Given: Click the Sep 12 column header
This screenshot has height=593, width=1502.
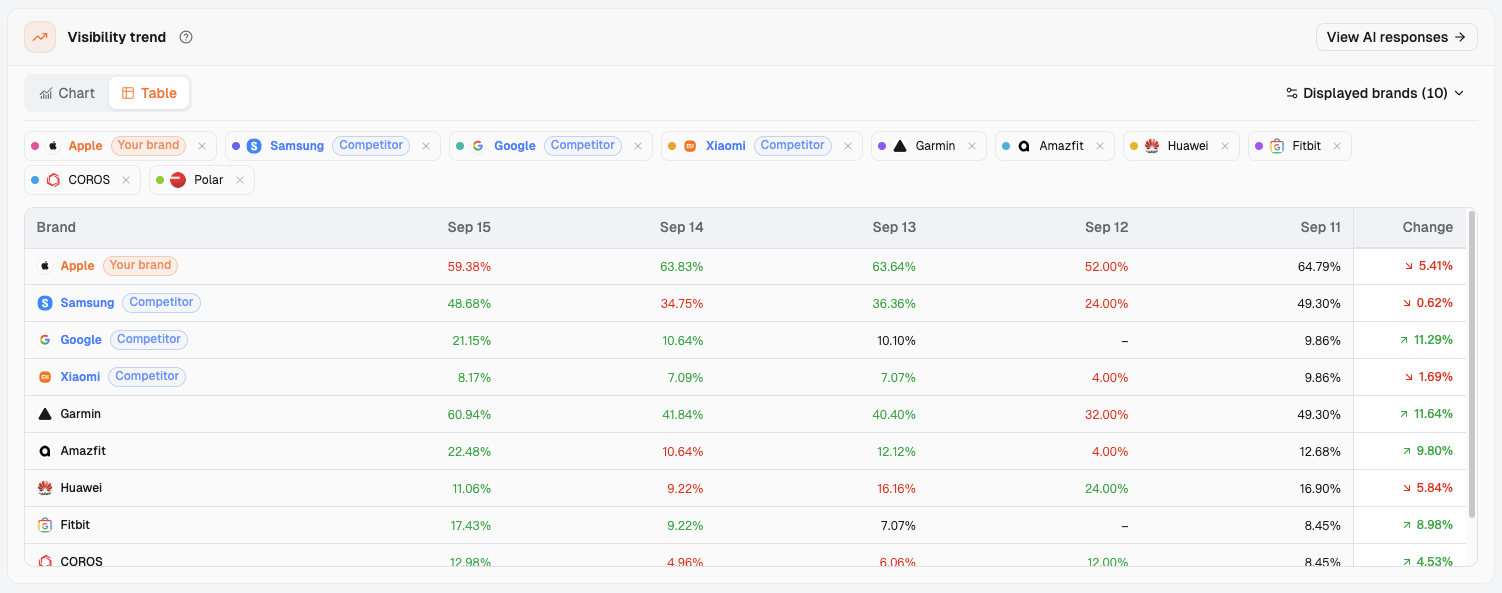Looking at the screenshot, I should click(1106, 228).
